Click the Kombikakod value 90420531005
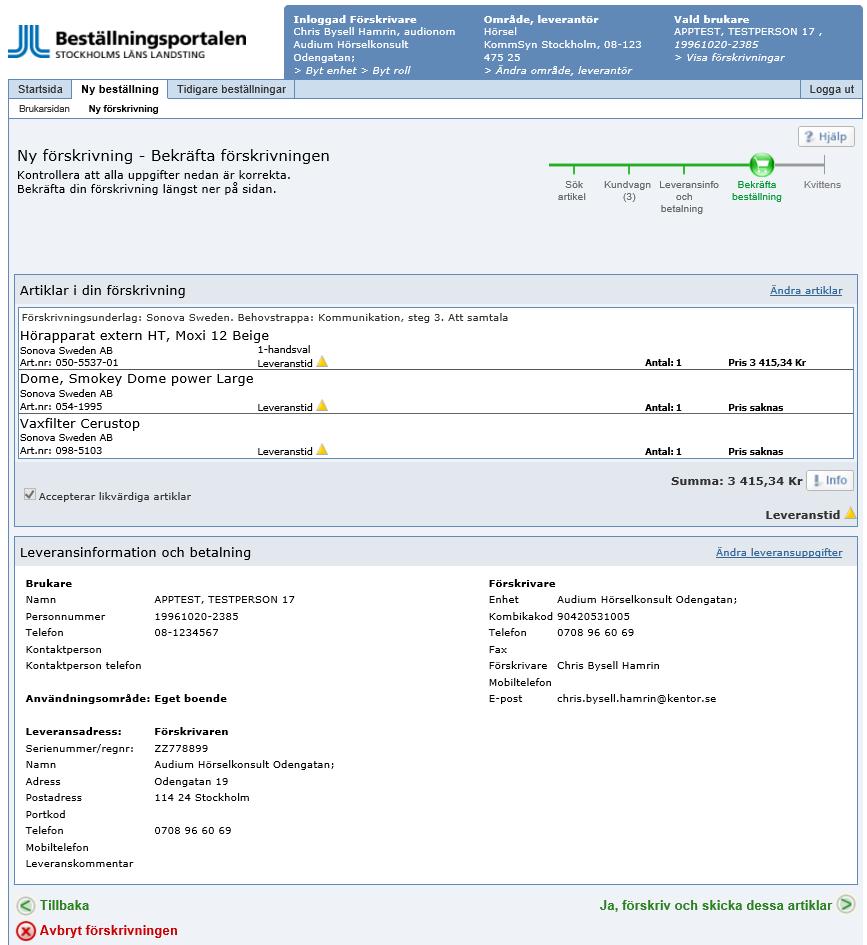Screen dimensions: 867x945 593,617
